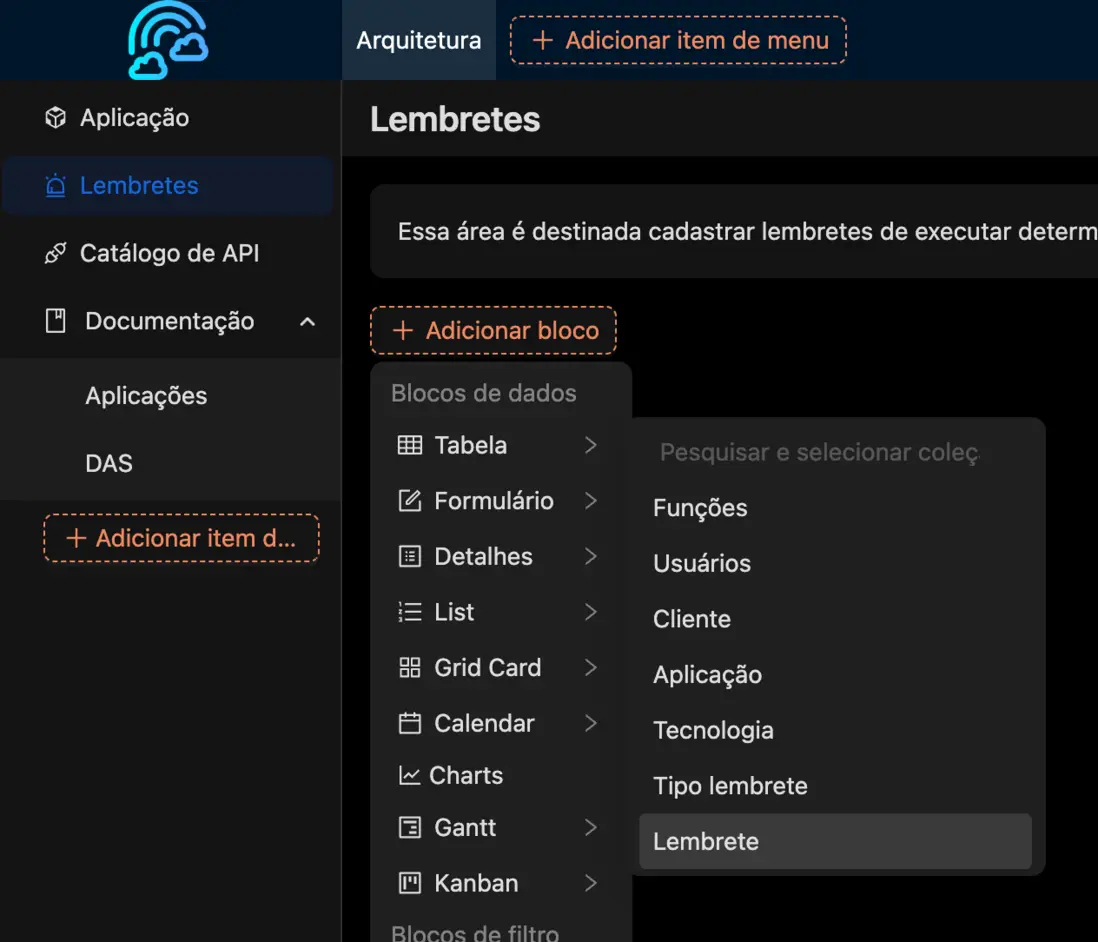Click the Formulário edit icon
Screen dimensions: 1098x942
pos(410,501)
